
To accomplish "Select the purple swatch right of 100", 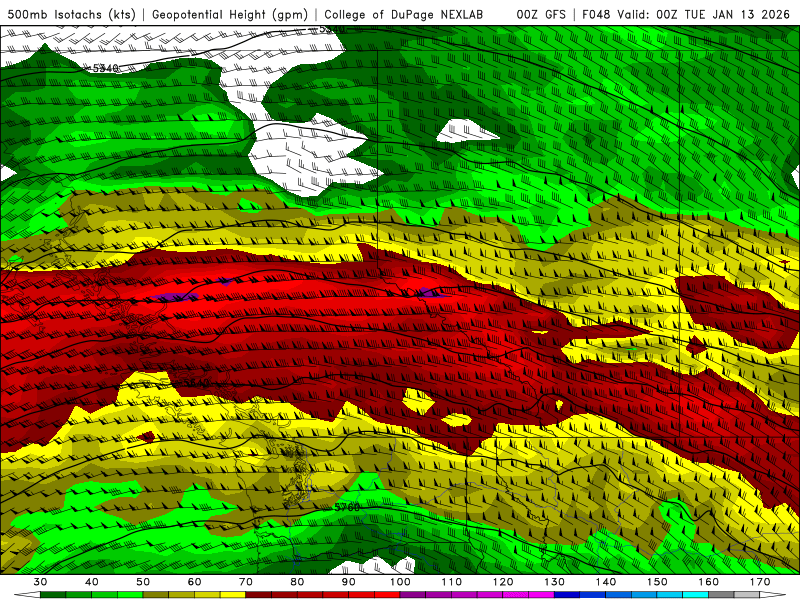I will click(413, 595).
